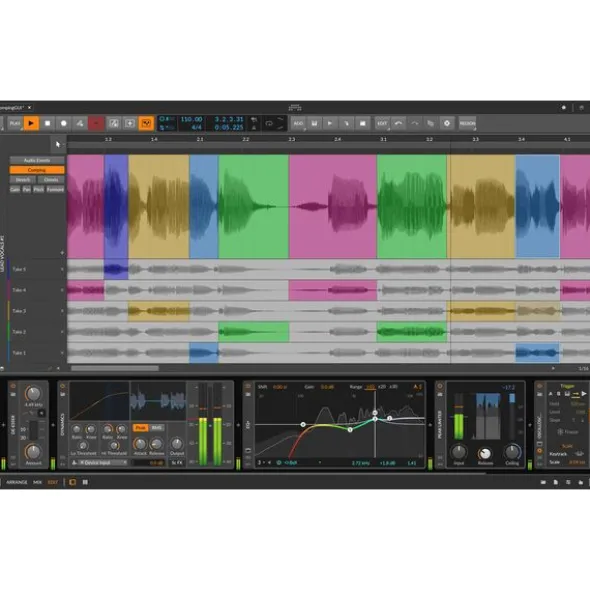Click the Sc FX button in Dynamics

pyautogui.click(x=177, y=462)
